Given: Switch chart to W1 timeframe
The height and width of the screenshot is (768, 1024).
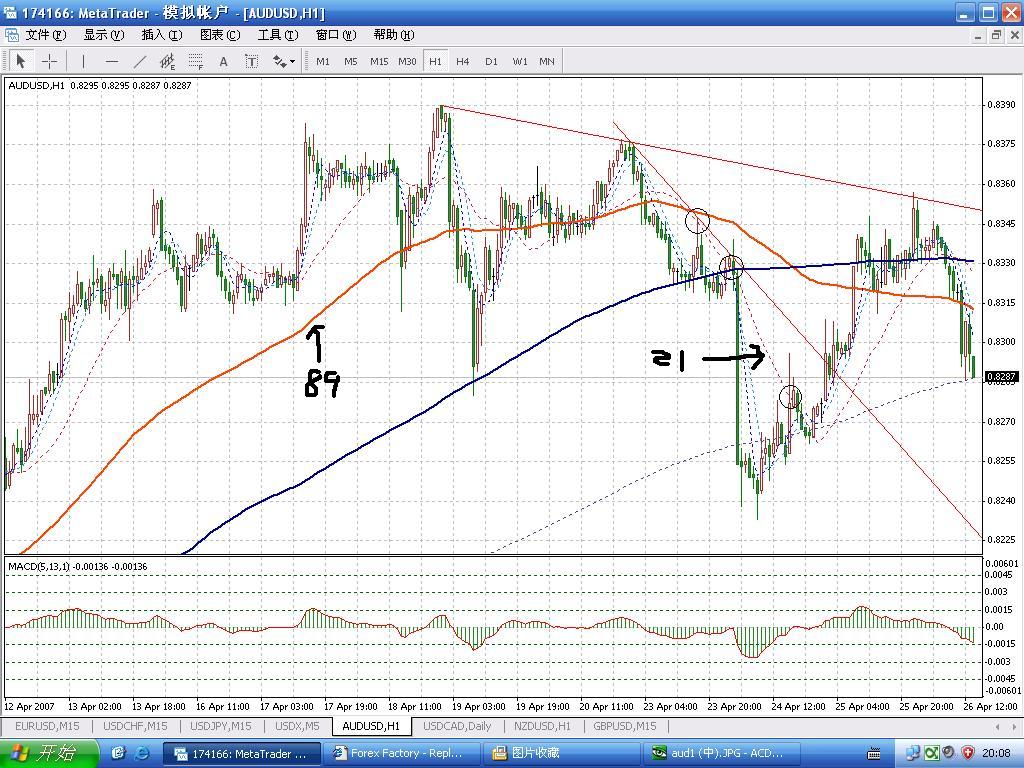Looking at the screenshot, I should pyautogui.click(x=520, y=61).
